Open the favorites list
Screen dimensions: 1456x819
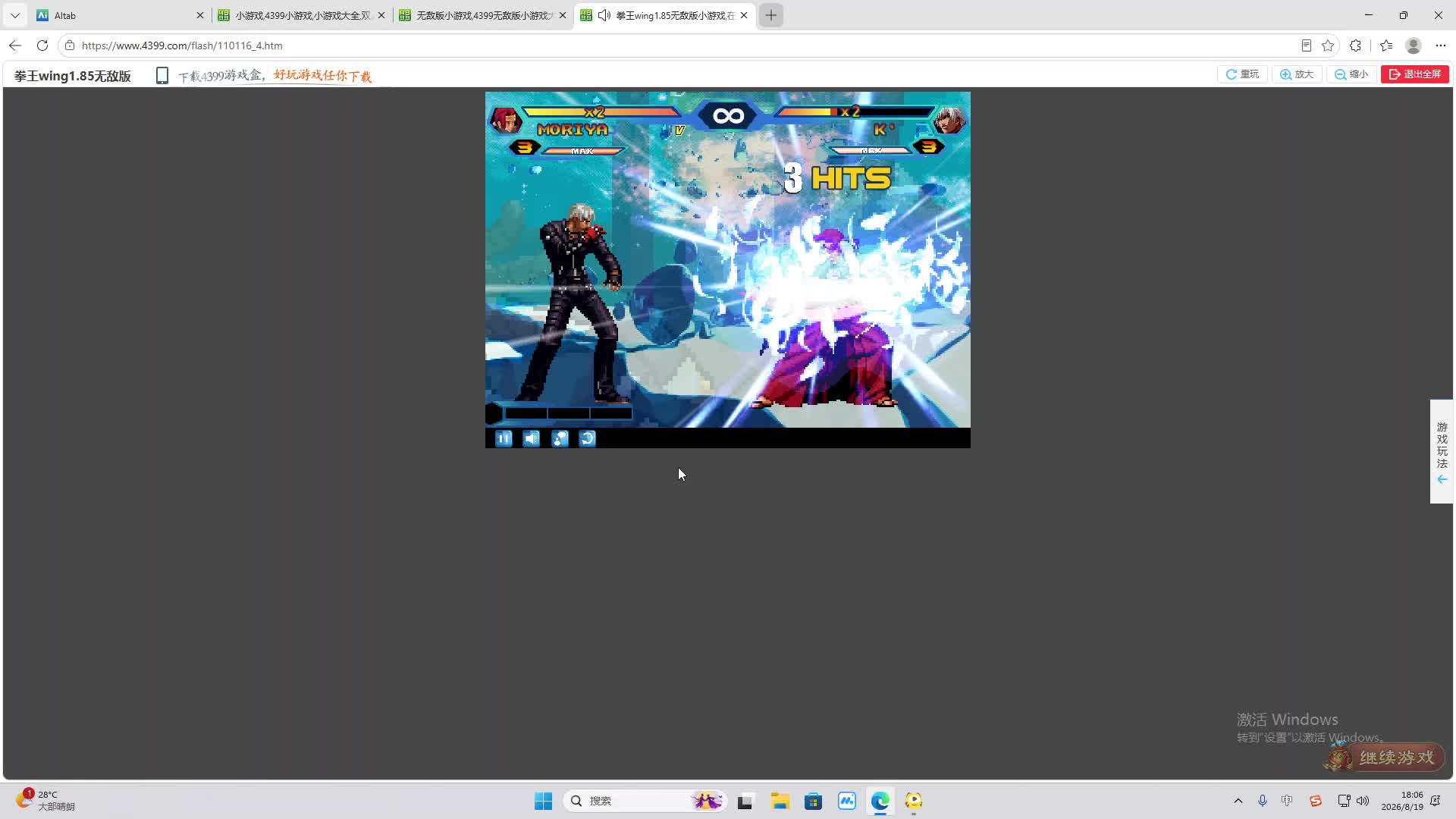1386,45
